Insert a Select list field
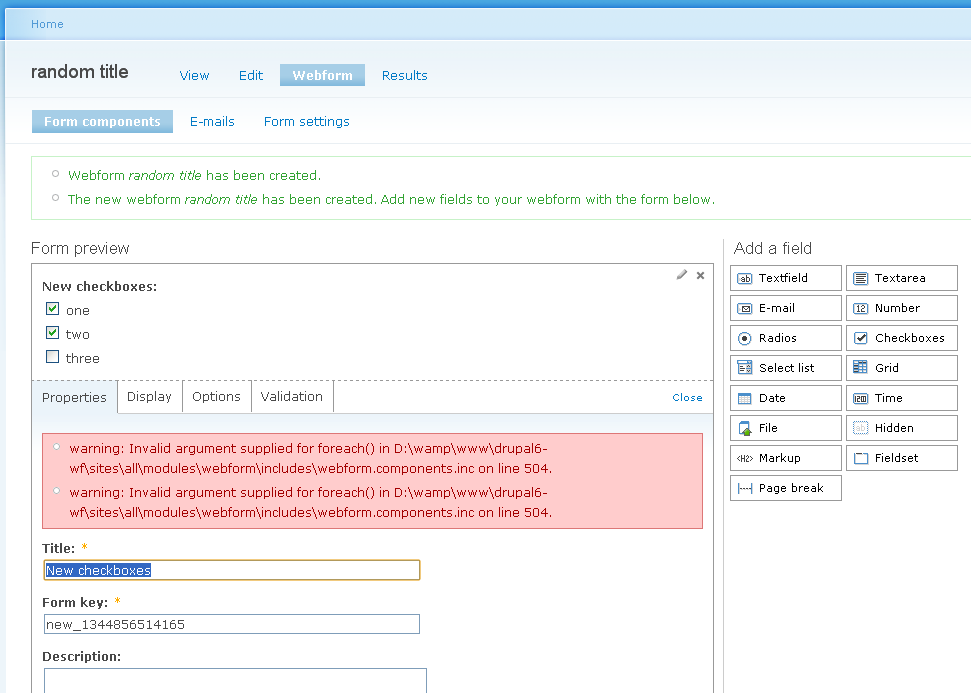971x693 pixels. [x=785, y=368]
